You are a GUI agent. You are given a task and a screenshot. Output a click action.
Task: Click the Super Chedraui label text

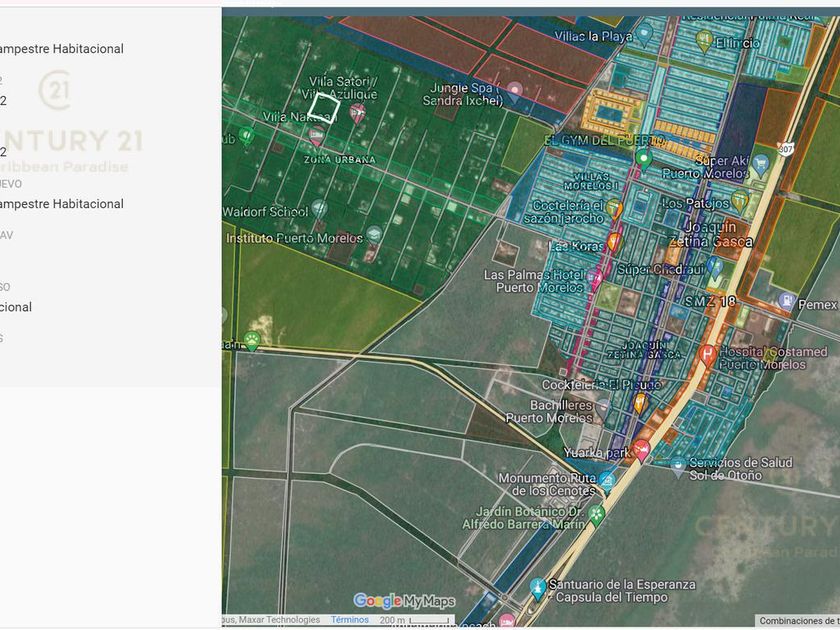pyautogui.click(x=660, y=269)
